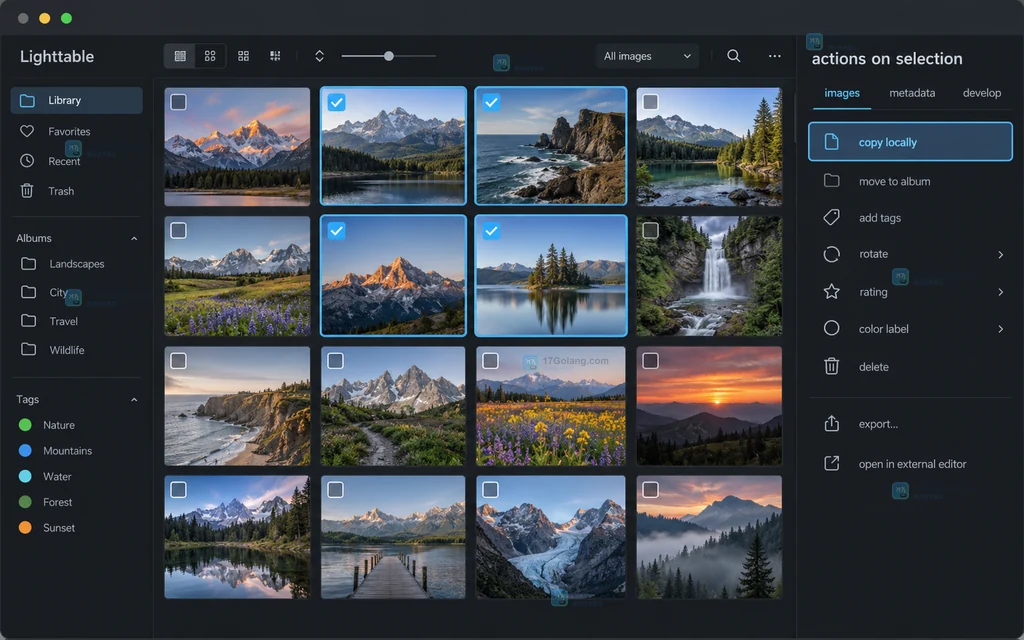Click open in external editor label
Image resolution: width=1024 pixels, height=640 pixels.
pos(912,464)
